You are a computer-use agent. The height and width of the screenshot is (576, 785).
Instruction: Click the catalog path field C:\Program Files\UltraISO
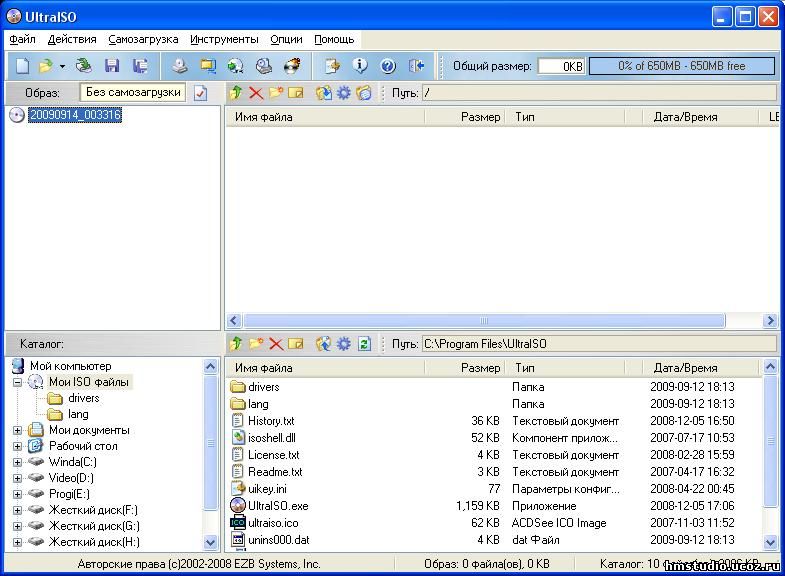point(599,344)
